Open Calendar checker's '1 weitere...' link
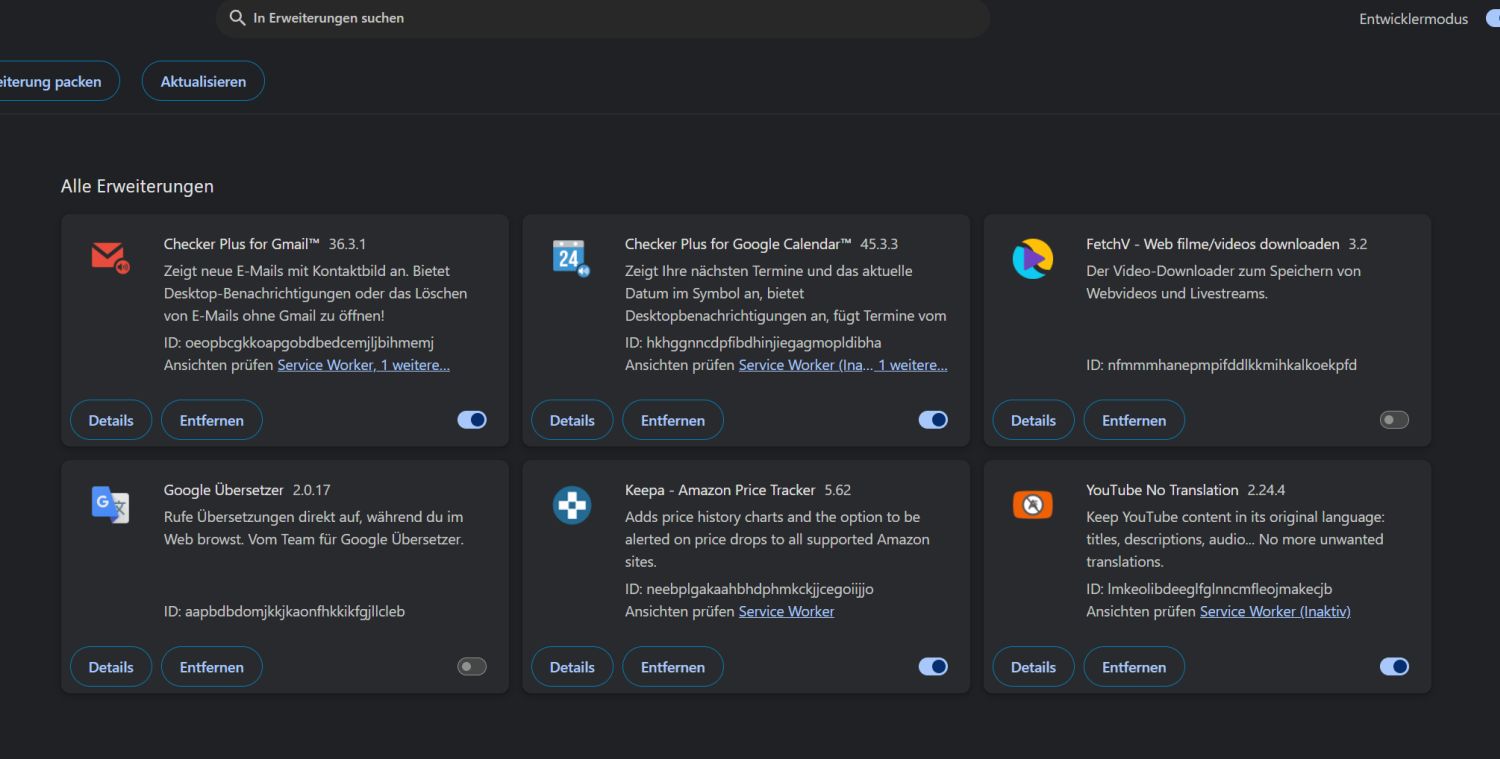The image size is (1500, 759). tap(912, 365)
